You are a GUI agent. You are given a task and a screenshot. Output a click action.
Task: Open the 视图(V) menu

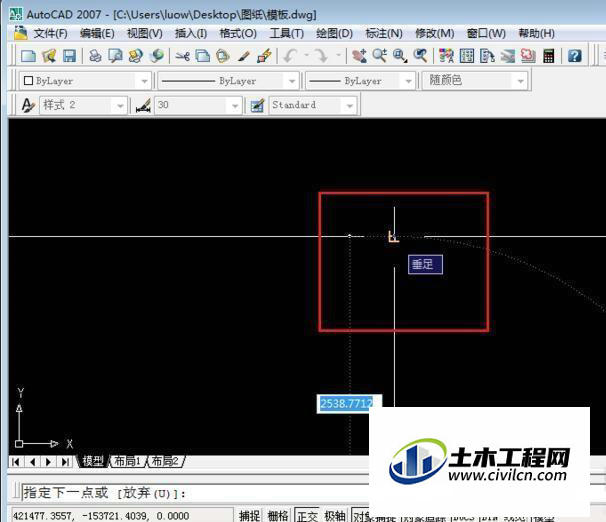point(145,34)
